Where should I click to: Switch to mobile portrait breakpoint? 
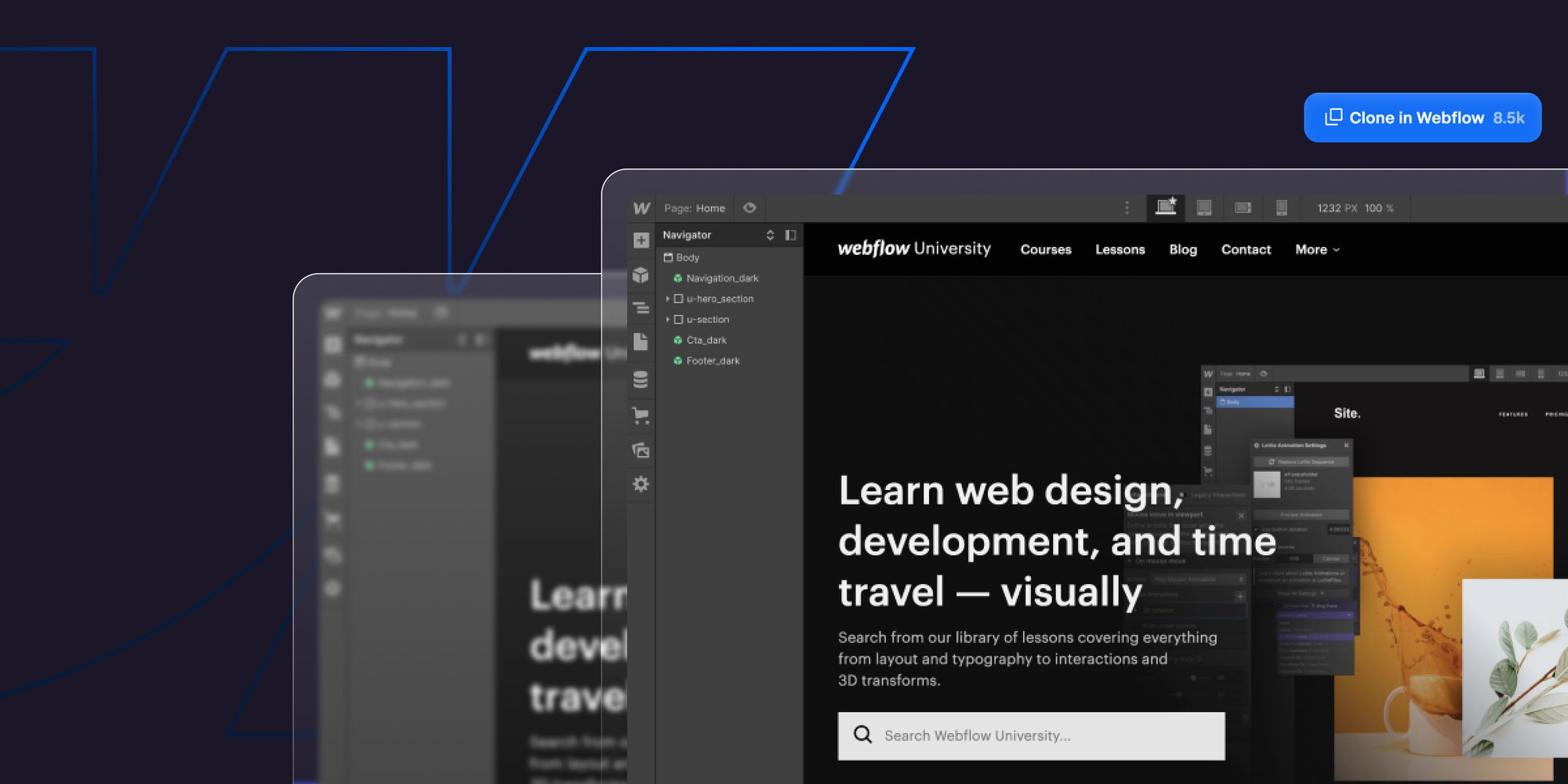click(x=1282, y=208)
